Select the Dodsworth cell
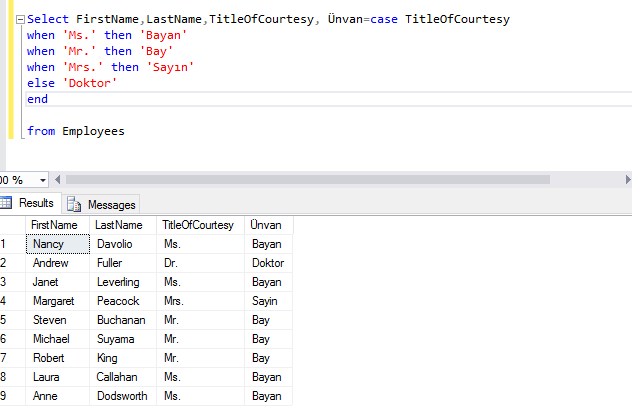 click(x=123, y=395)
